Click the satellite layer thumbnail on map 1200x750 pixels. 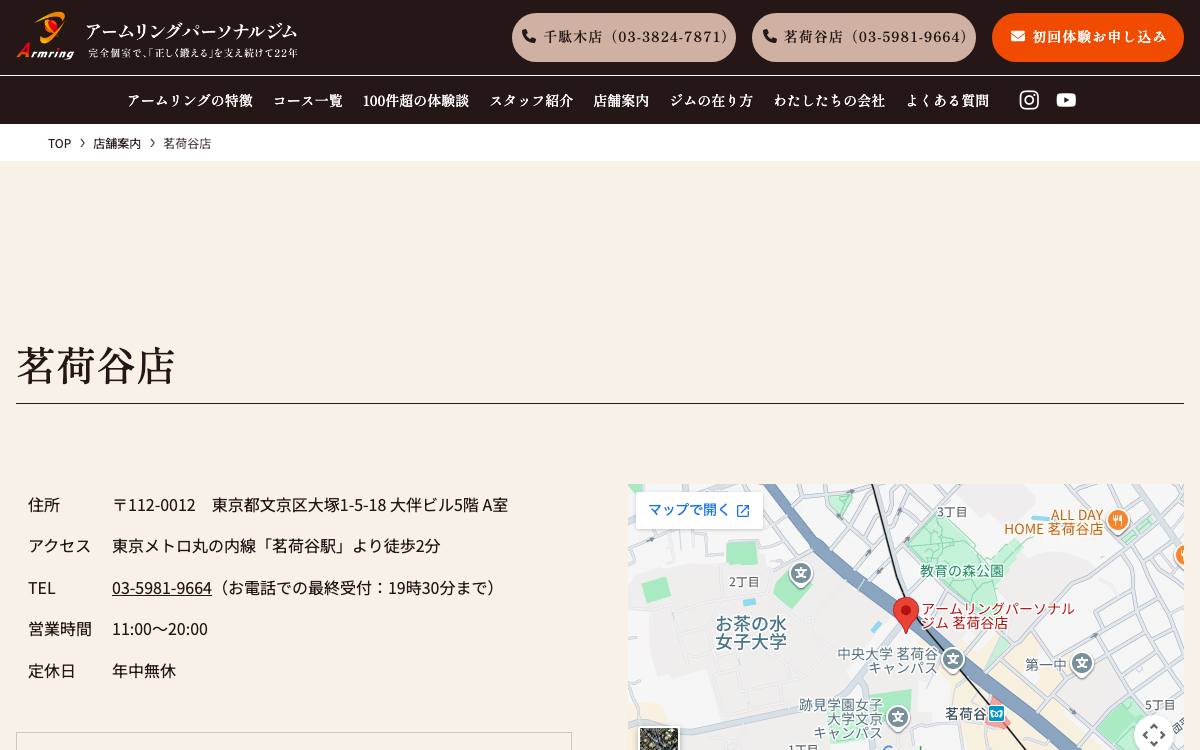click(659, 739)
